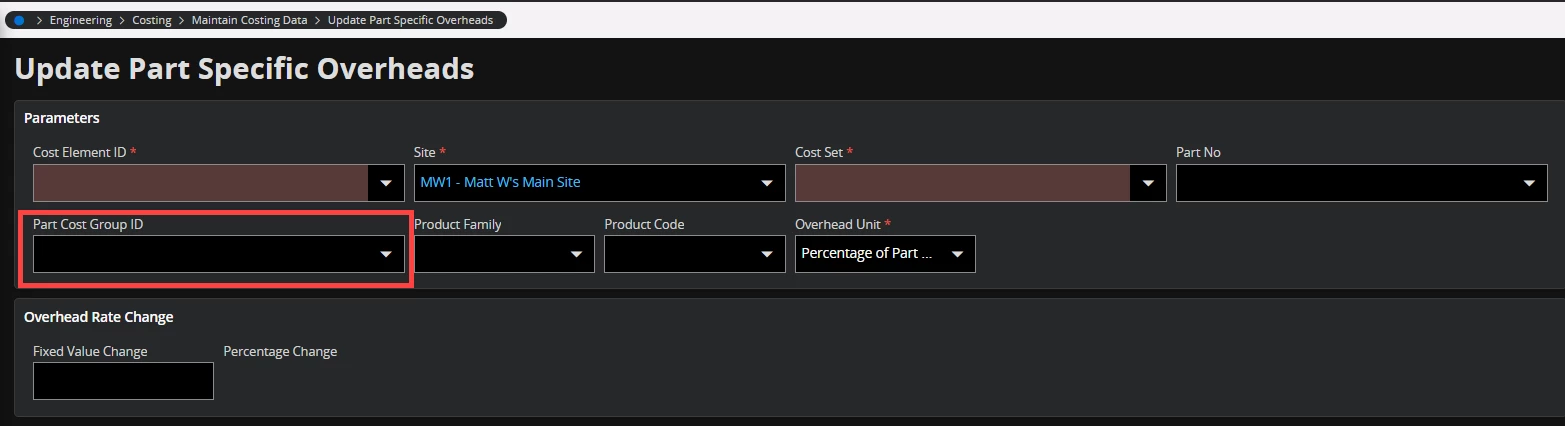Expand the Product Code dropdown arrow
The height and width of the screenshot is (426, 1565).
(767, 254)
